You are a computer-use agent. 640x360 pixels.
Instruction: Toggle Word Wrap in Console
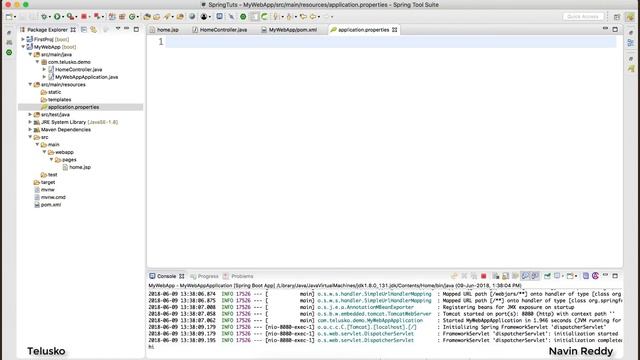coord(515,276)
